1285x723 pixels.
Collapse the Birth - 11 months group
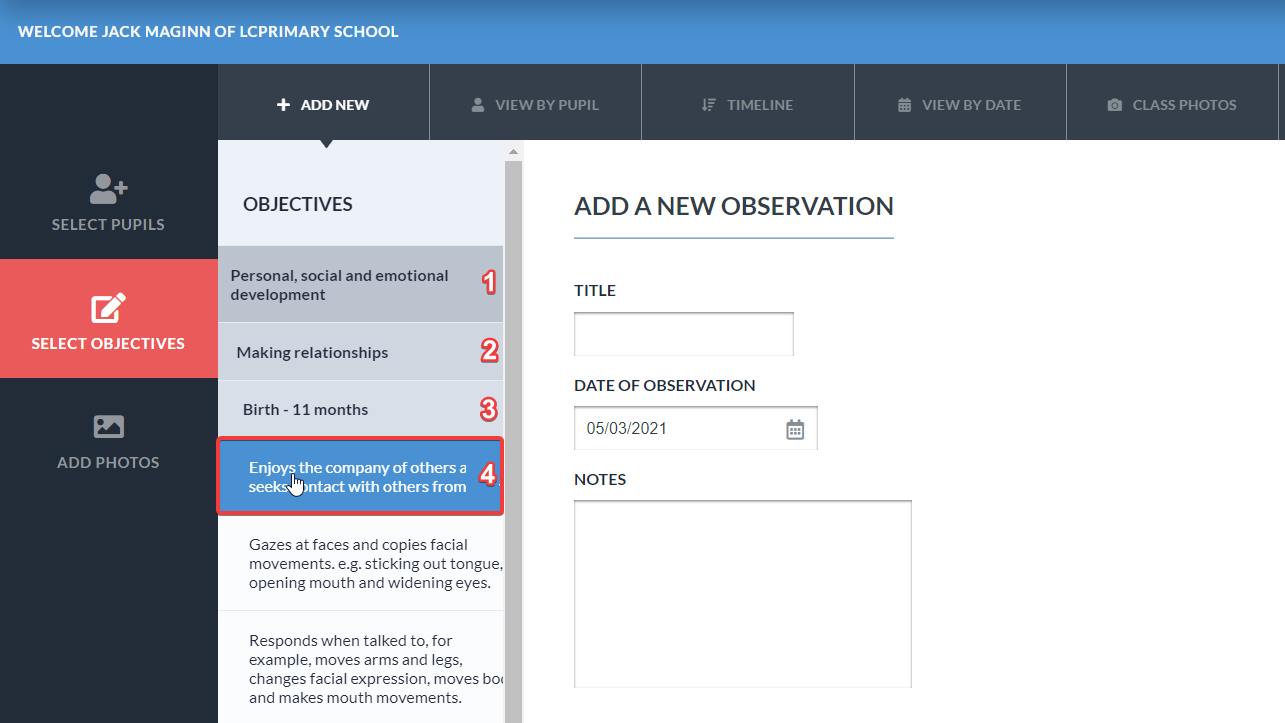point(360,410)
